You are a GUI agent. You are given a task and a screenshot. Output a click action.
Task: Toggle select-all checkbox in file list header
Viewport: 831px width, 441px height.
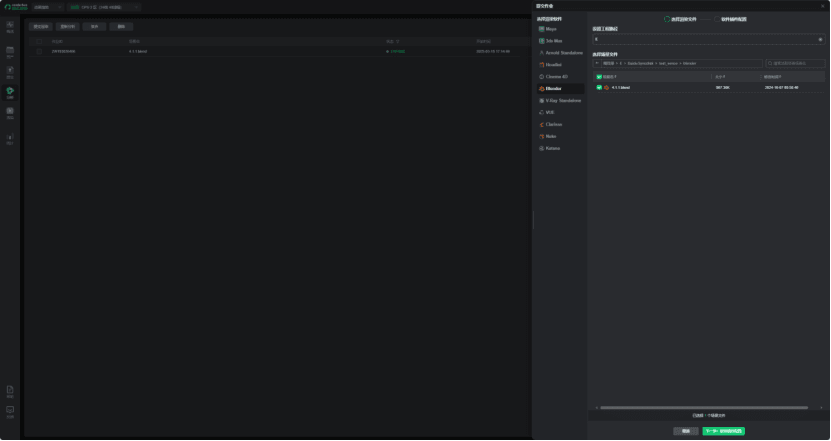[599, 77]
